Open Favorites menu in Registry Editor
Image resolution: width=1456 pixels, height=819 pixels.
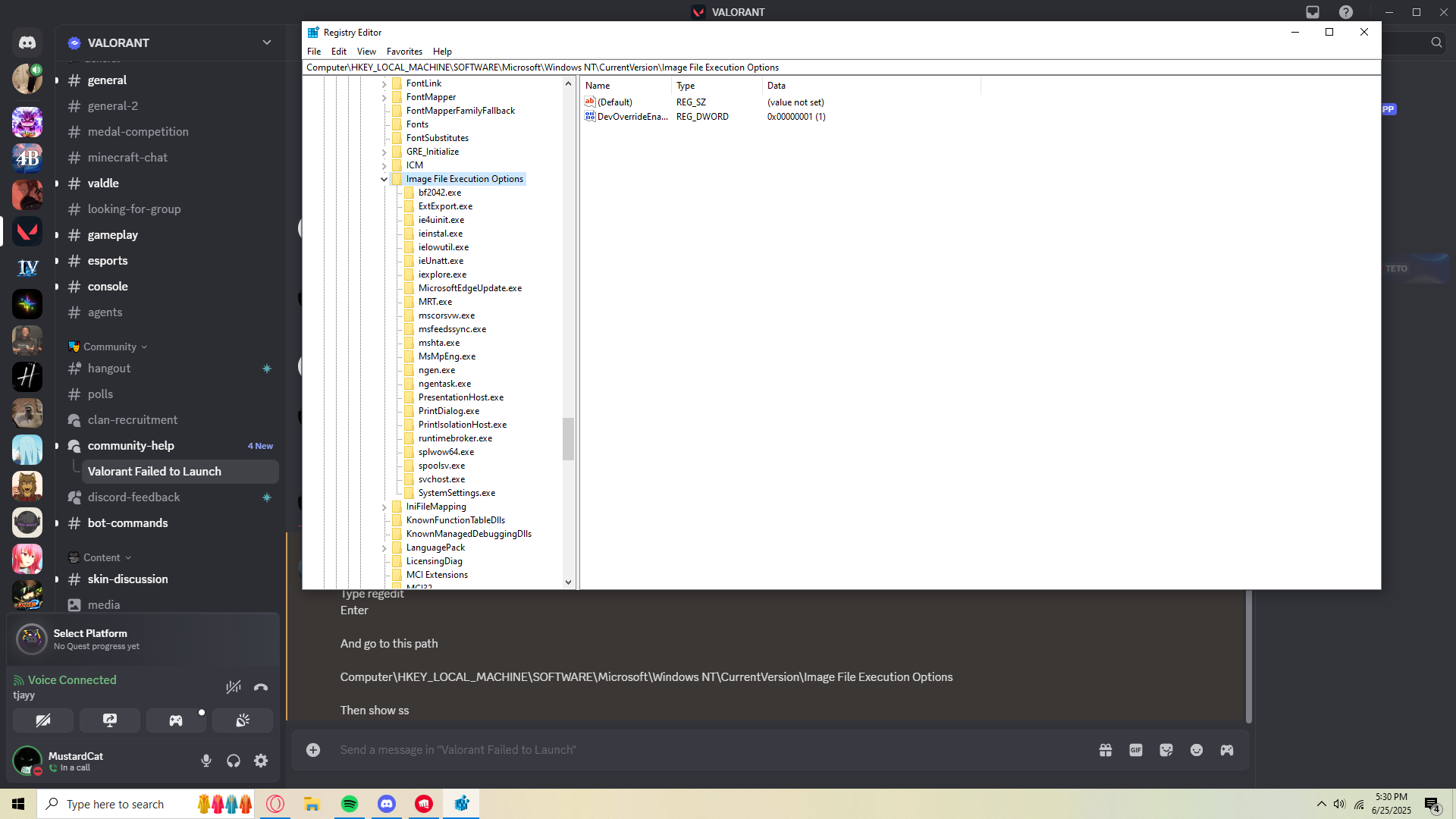(404, 52)
